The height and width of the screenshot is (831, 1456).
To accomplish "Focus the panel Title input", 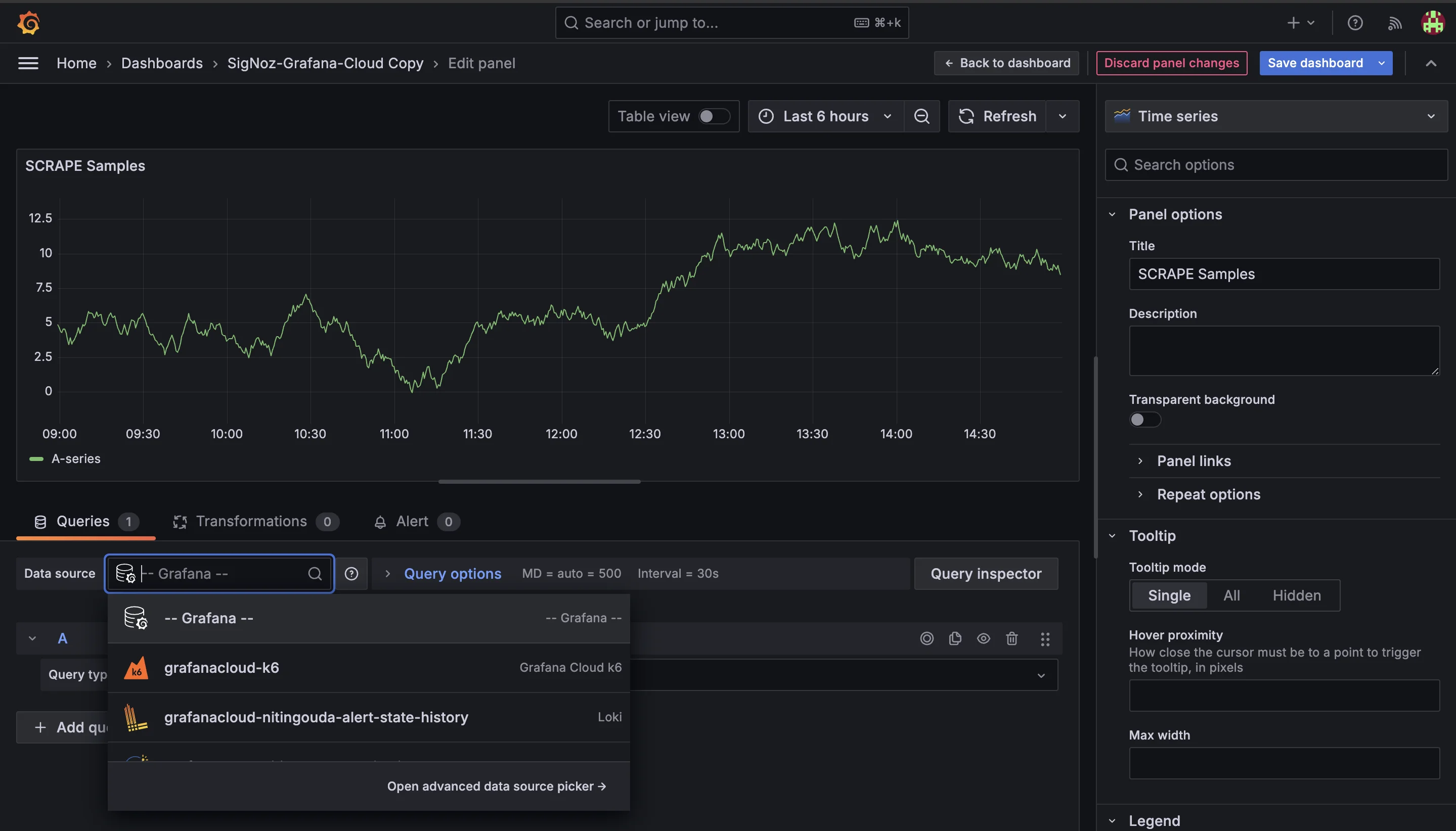I will pyautogui.click(x=1284, y=274).
